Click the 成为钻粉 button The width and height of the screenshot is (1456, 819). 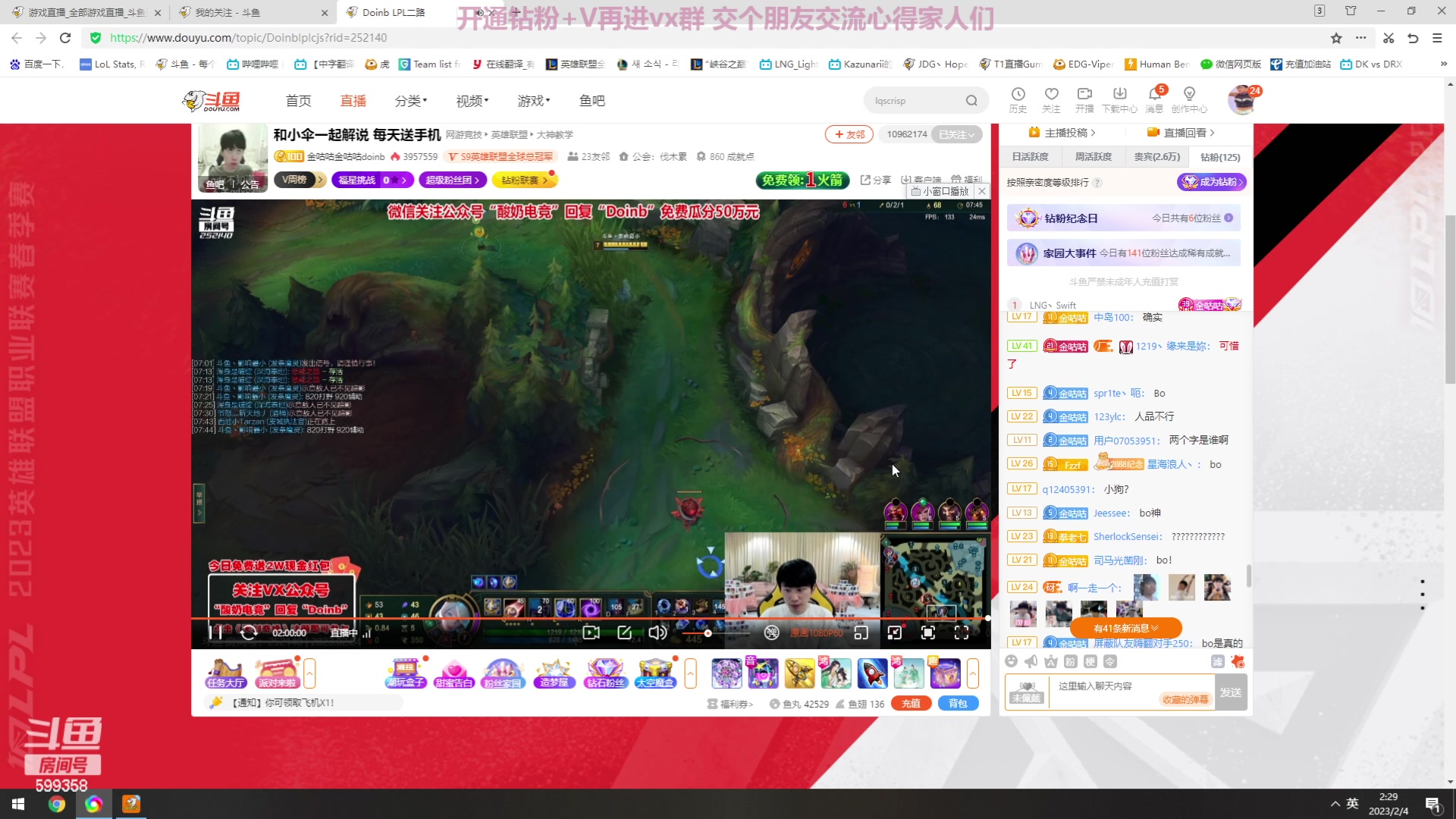click(1212, 182)
